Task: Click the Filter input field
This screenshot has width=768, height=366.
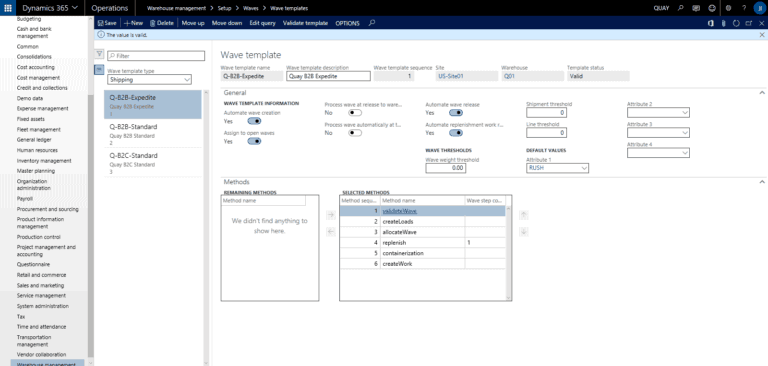Action: coord(156,56)
